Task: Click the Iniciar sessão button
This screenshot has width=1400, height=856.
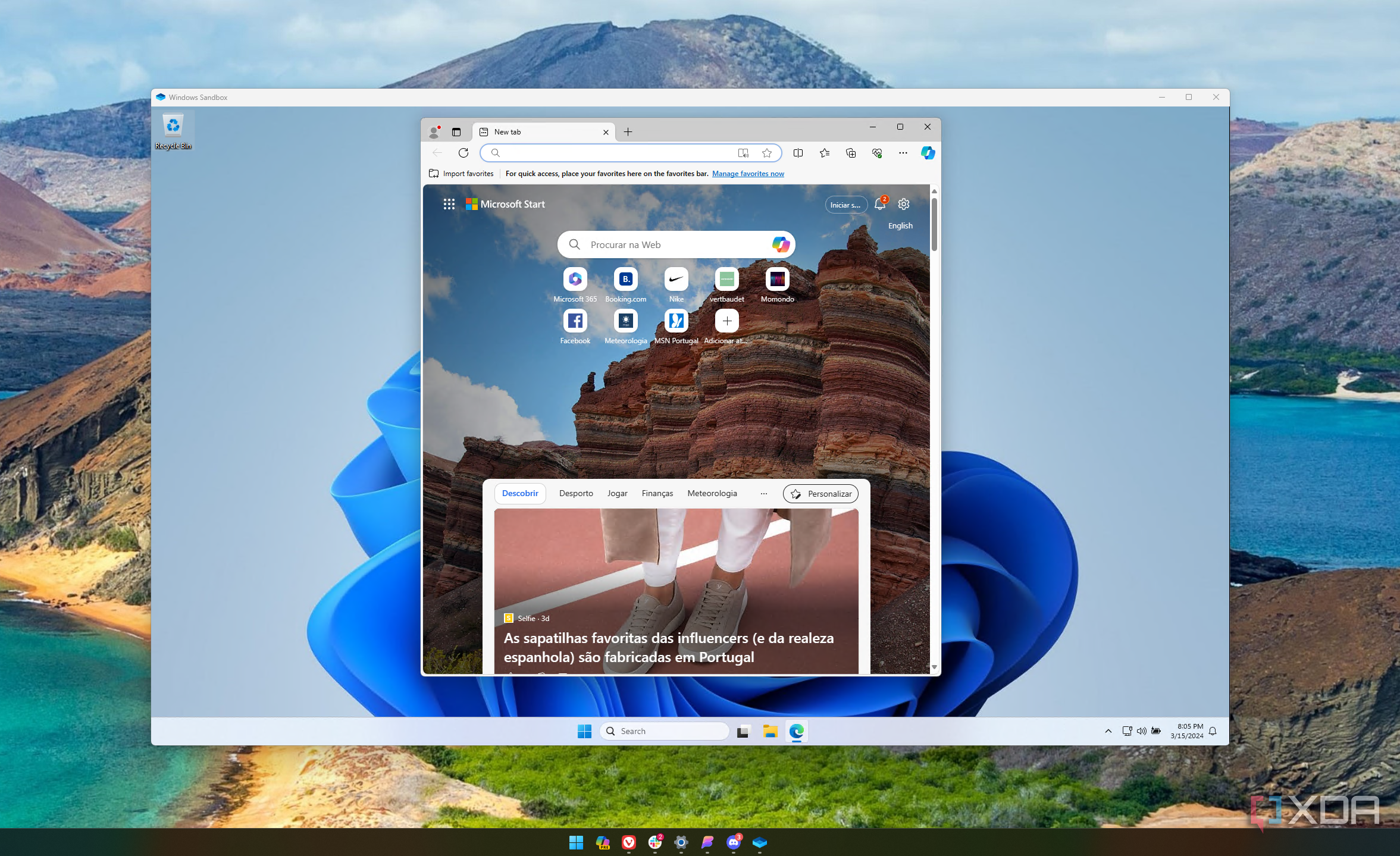Action: tap(846, 205)
